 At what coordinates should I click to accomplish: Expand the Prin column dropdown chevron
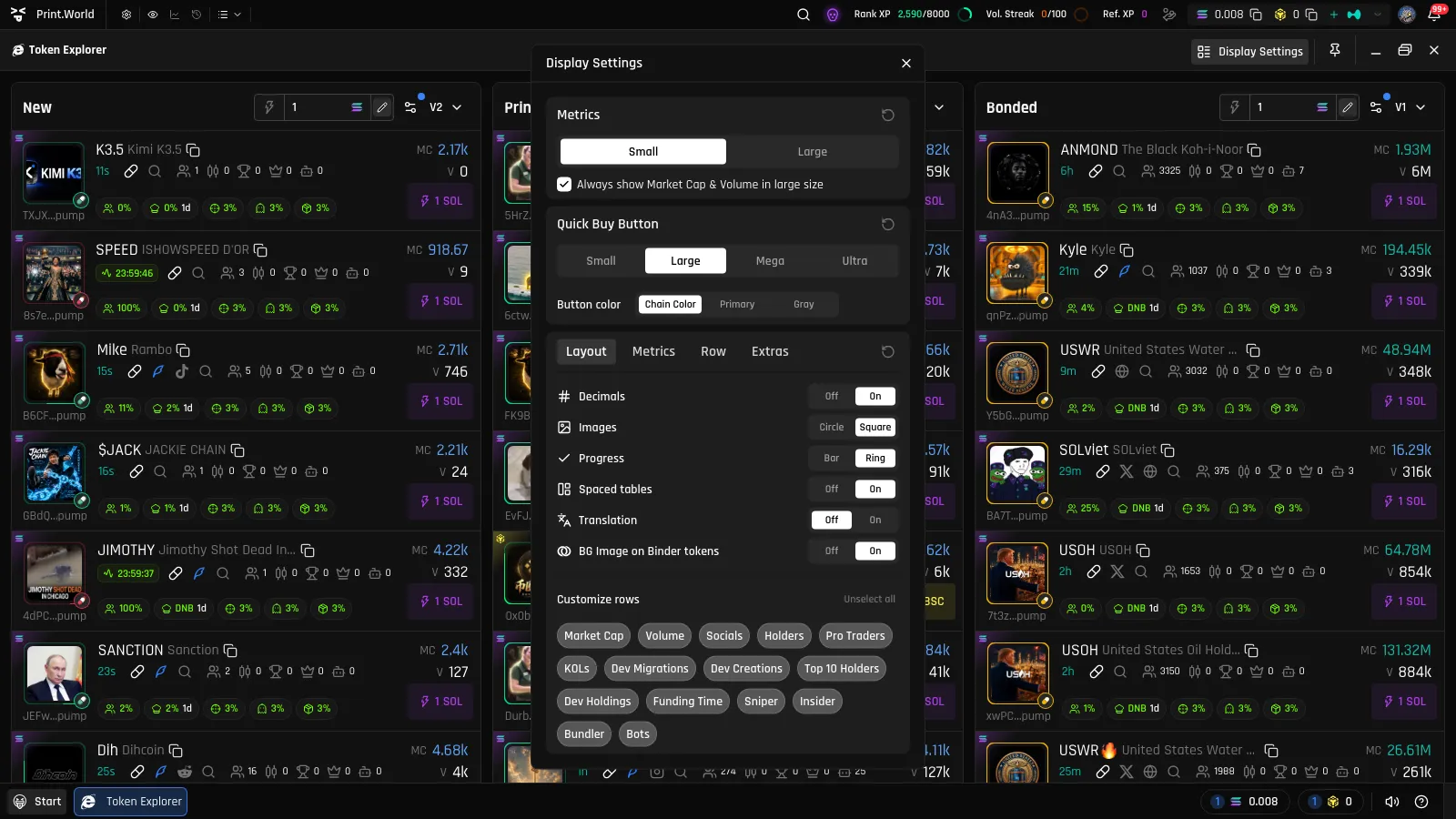[939, 107]
